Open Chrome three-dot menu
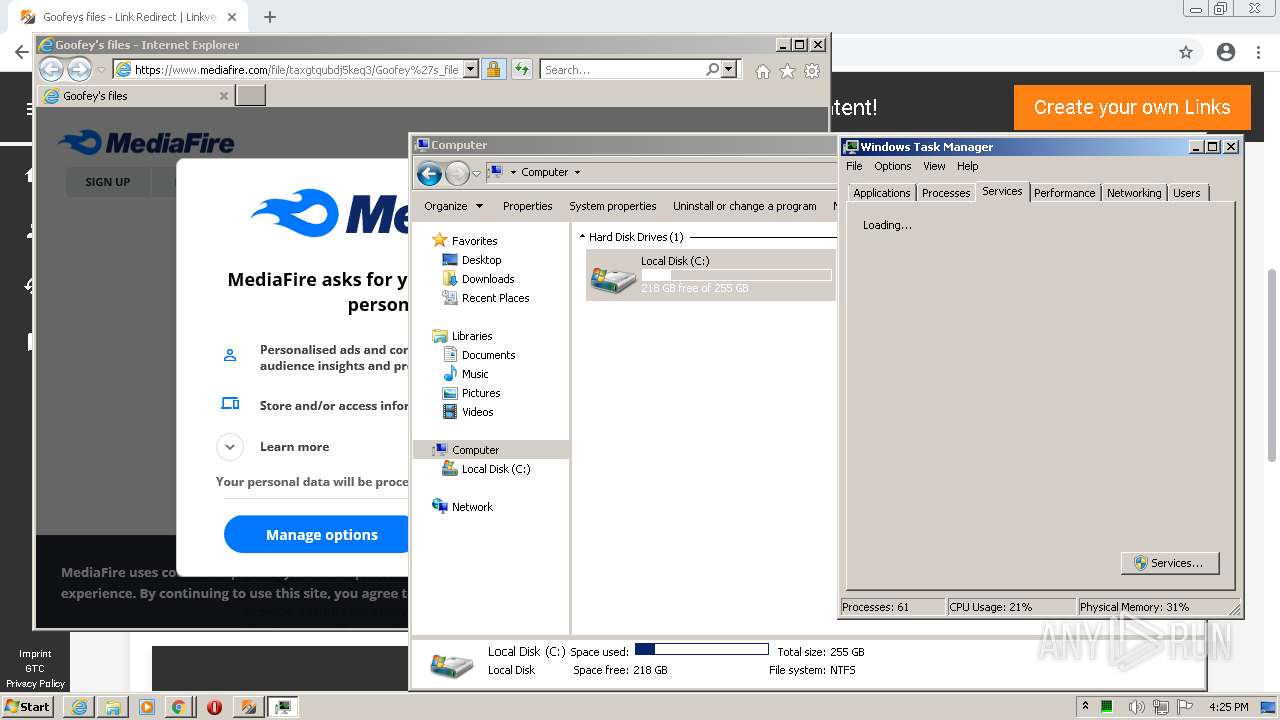1280x720 pixels. tap(1258, 52)
